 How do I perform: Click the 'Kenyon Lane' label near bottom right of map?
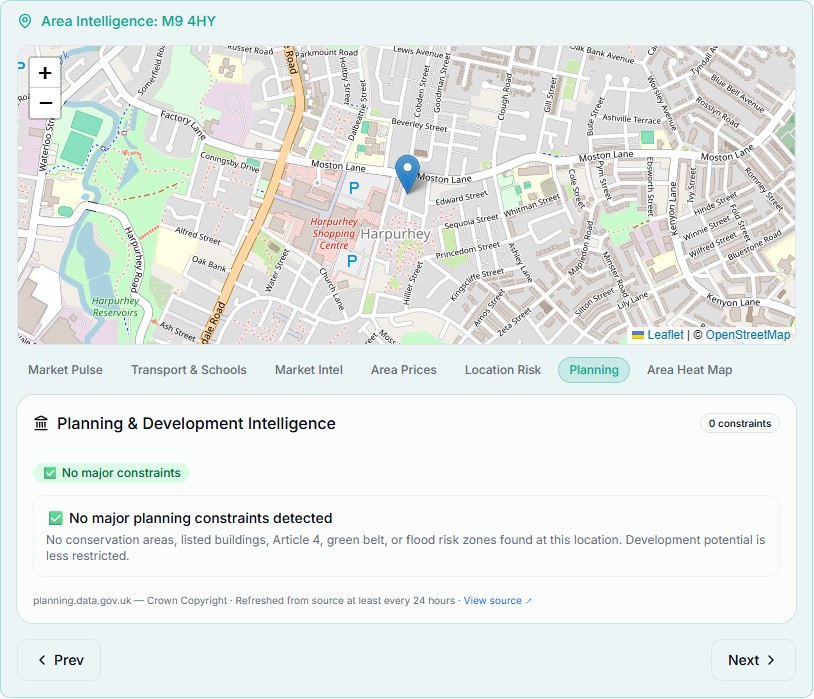[733, 300]
